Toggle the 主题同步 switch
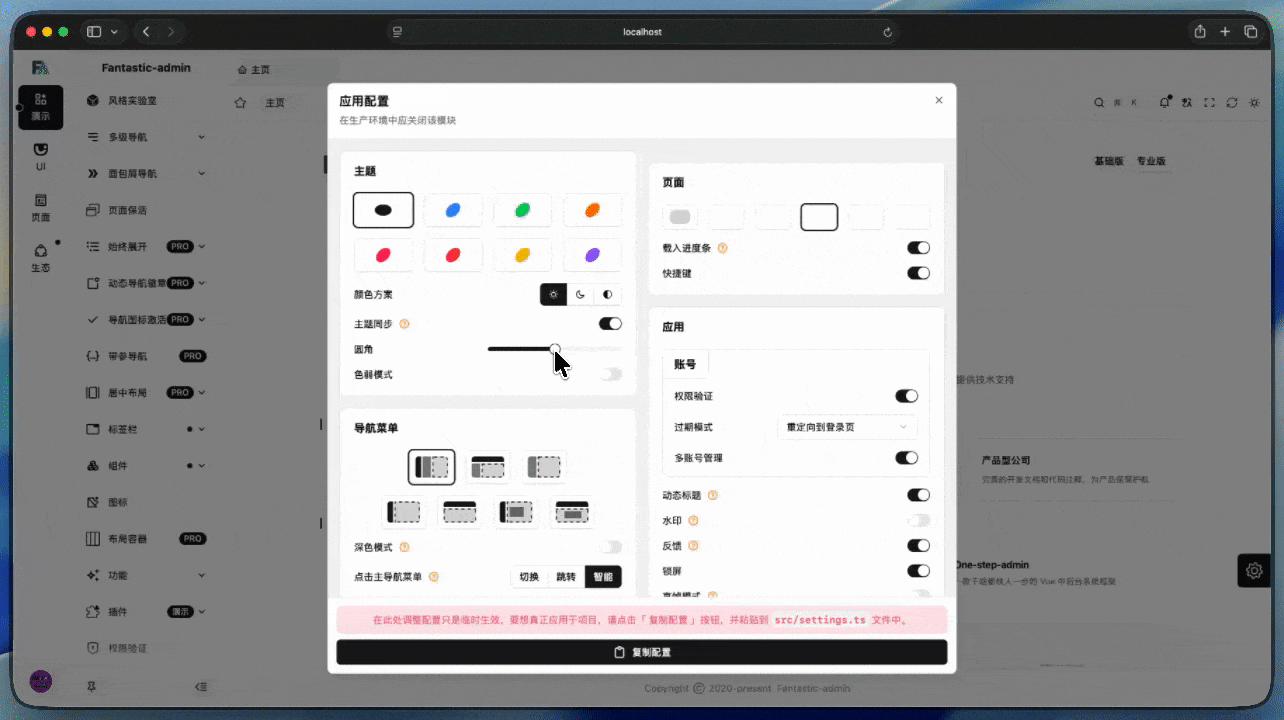Image resolution: width=1284 pixels, height=720 pixels. pyautogui.click(x=610, y=324)
